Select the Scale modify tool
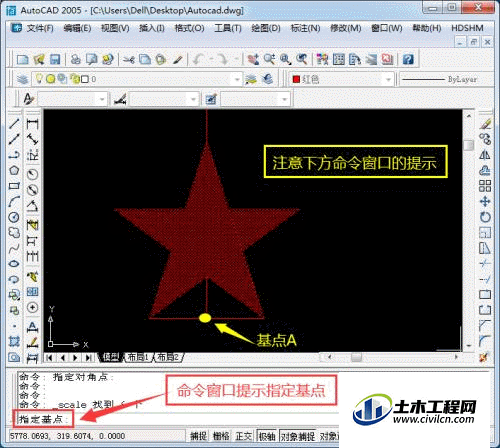 coord(485,233)
